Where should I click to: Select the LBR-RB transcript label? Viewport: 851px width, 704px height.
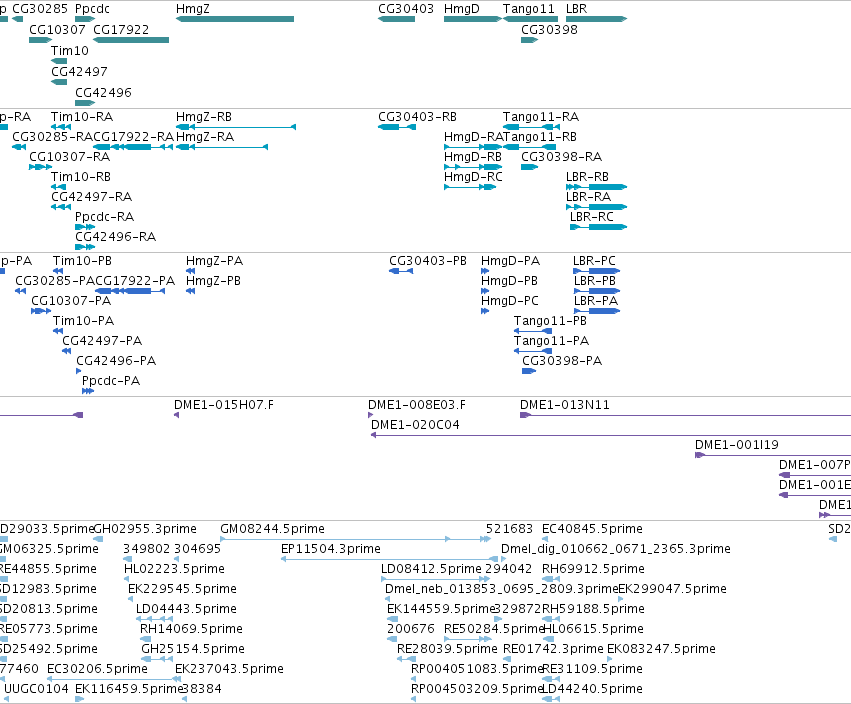point(587,177)
